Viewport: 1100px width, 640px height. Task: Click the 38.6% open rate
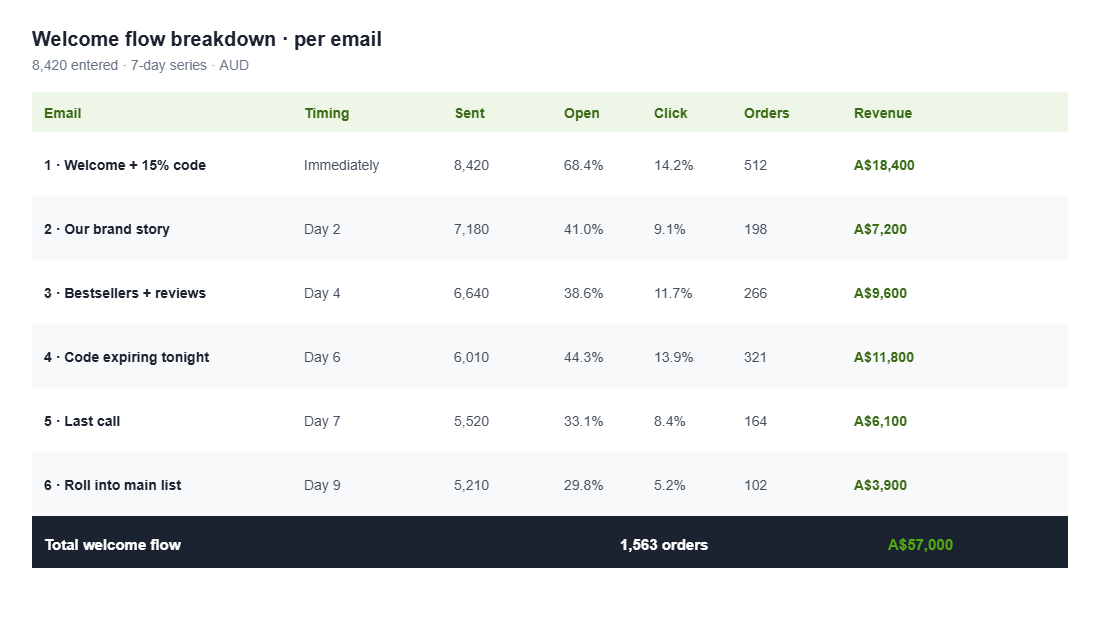coord(583,293)
